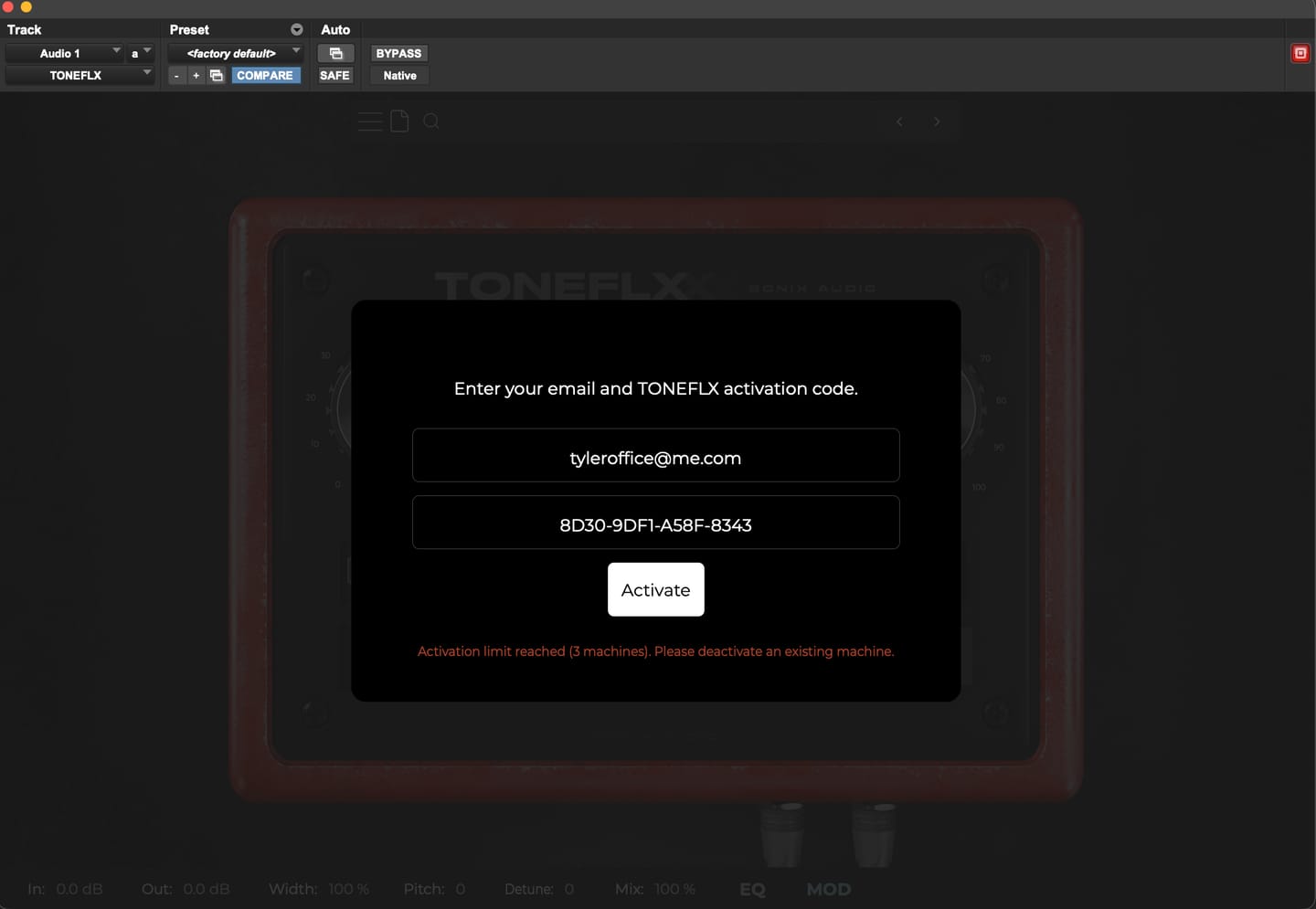Click the copy settings icon beside COMPARE
1316x909 pixels.
tap(217, 76)
